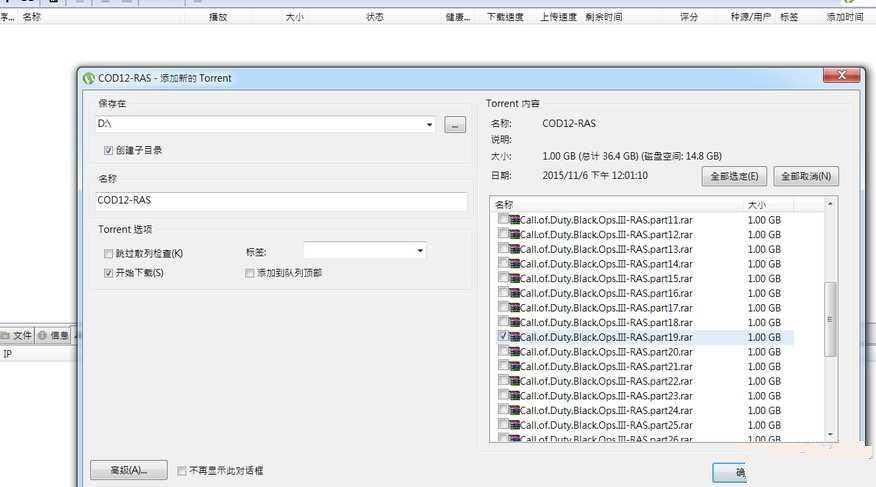Click rar file icon for part18.rar
The width and height of the screenshot is (876, 487).
tap(515, 322)
